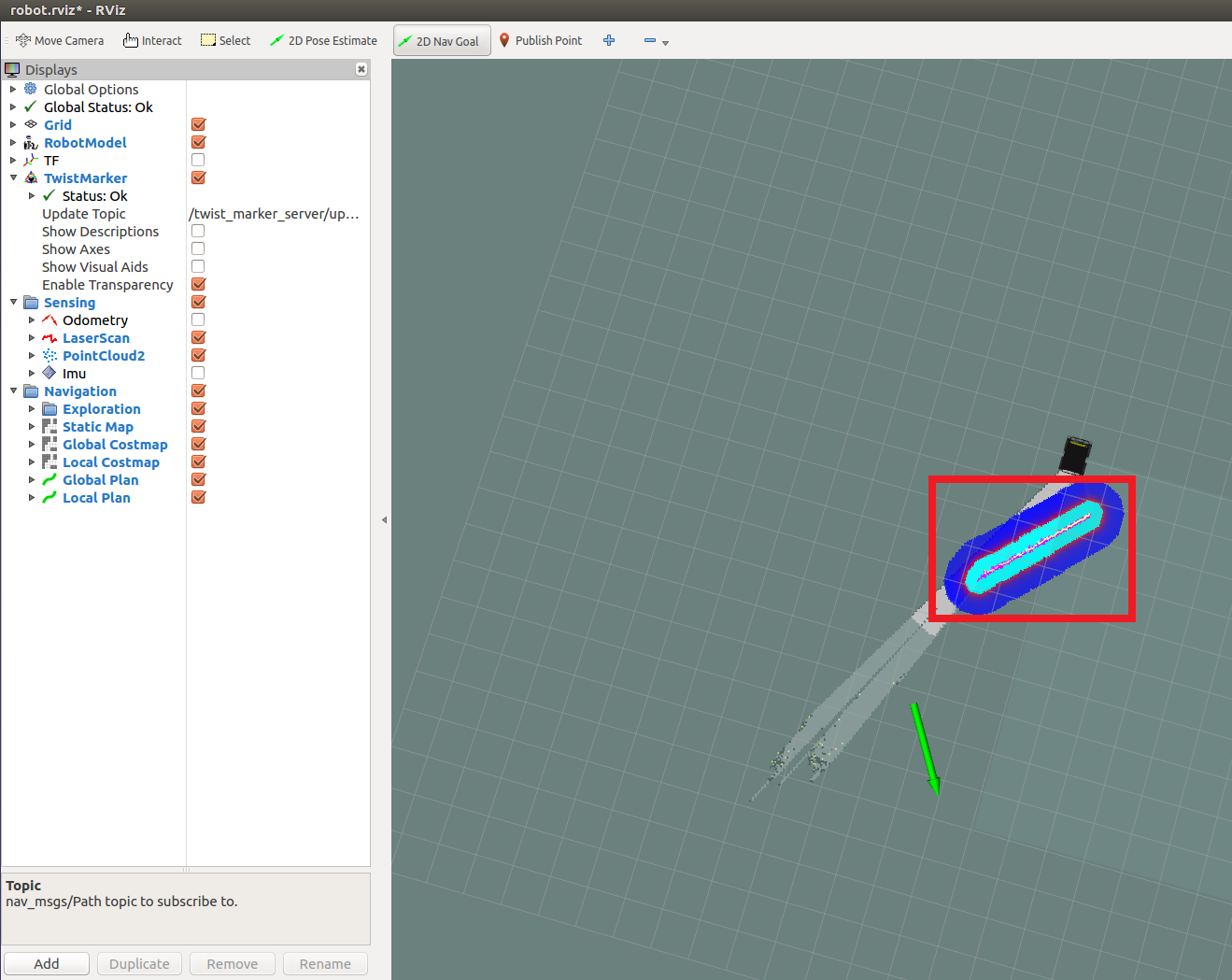Click the Duplicate button
1232x980 pixels.
pyautogui.click(x=139, y=963)
